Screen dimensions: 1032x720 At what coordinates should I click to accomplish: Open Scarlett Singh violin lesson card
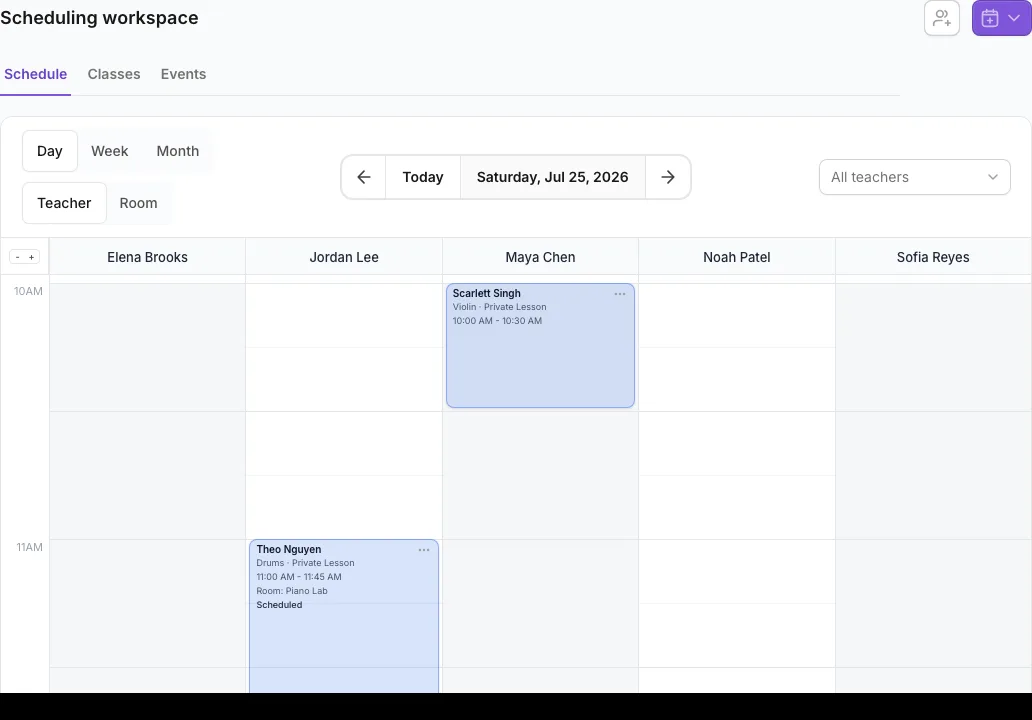(x=540, y=346)
